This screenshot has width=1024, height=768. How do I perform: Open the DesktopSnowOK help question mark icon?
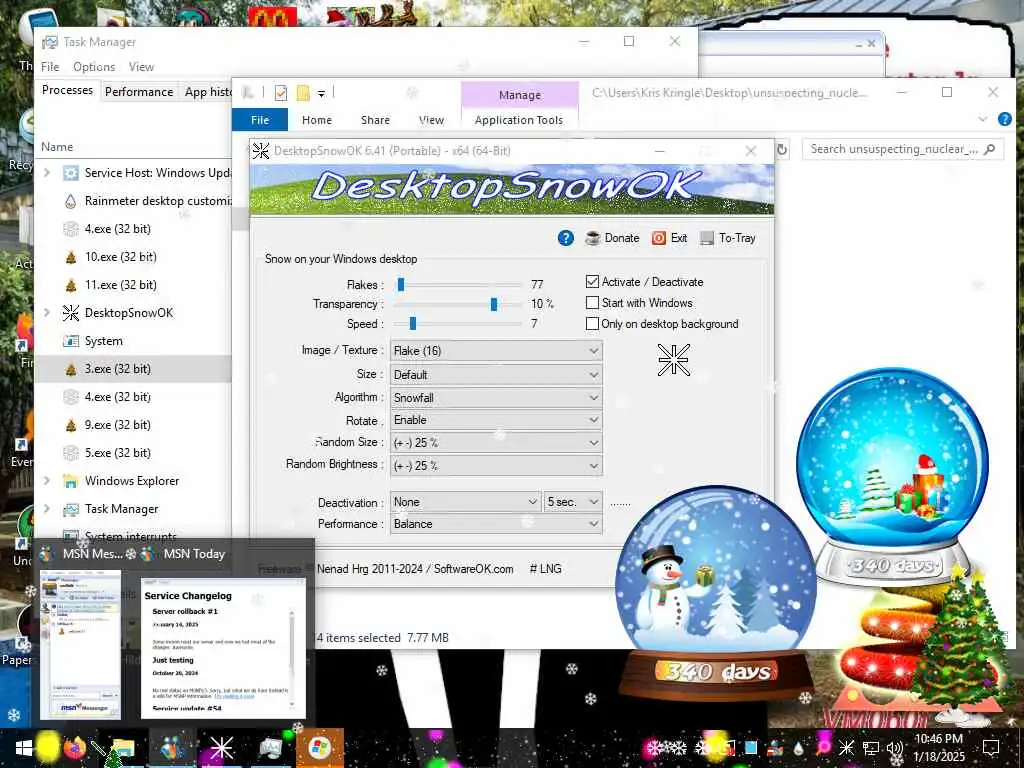(566, 238)
